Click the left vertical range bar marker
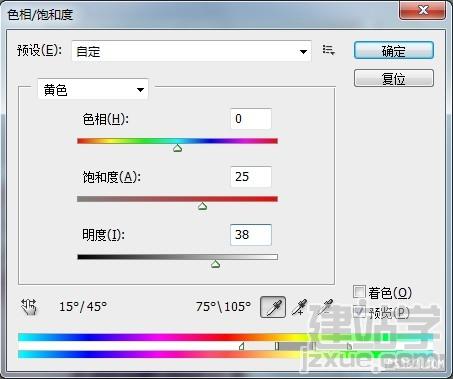Viewport: 453px width, 379px height. pos(277,346)
